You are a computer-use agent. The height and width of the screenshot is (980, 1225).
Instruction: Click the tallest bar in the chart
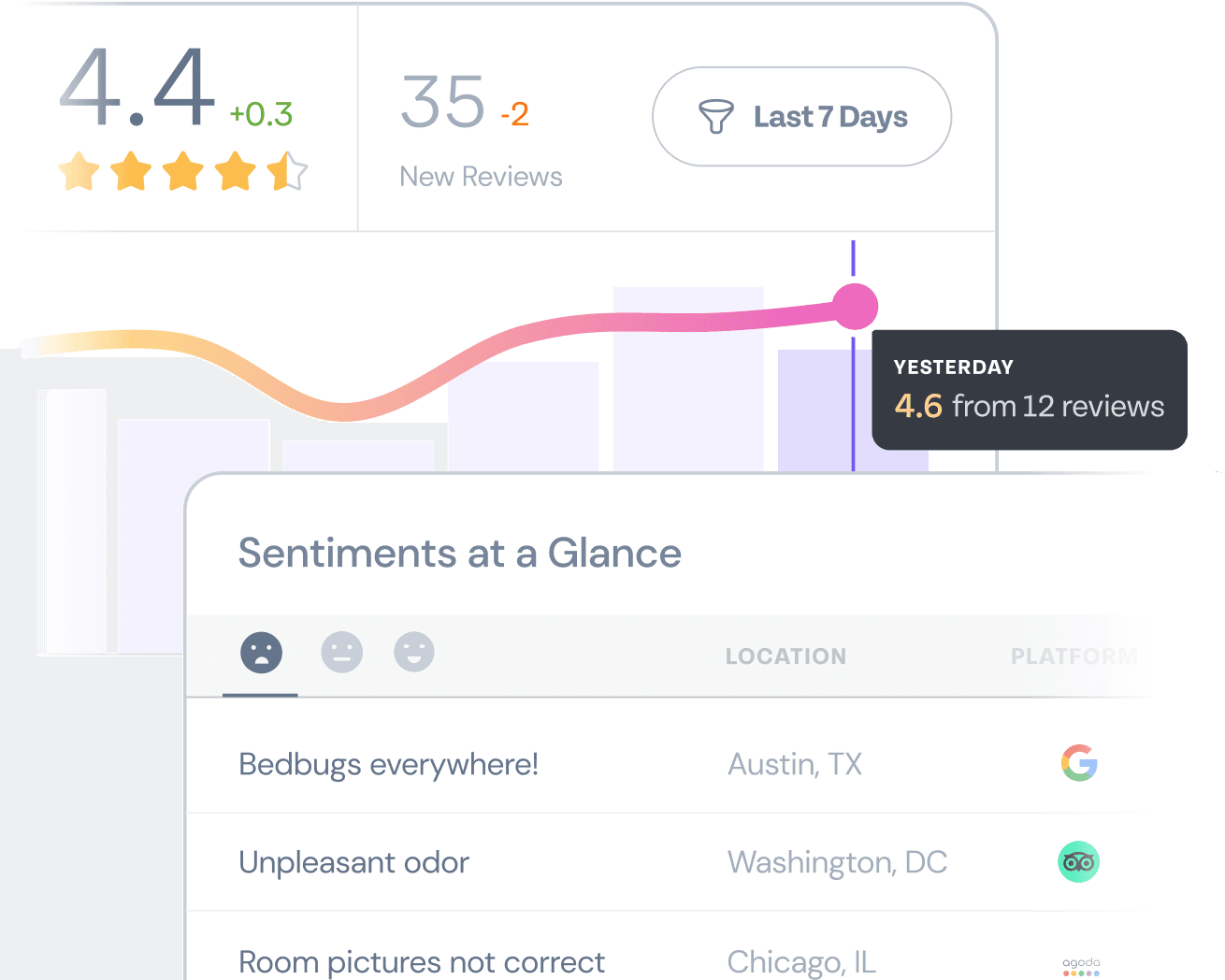coord(688,379)
